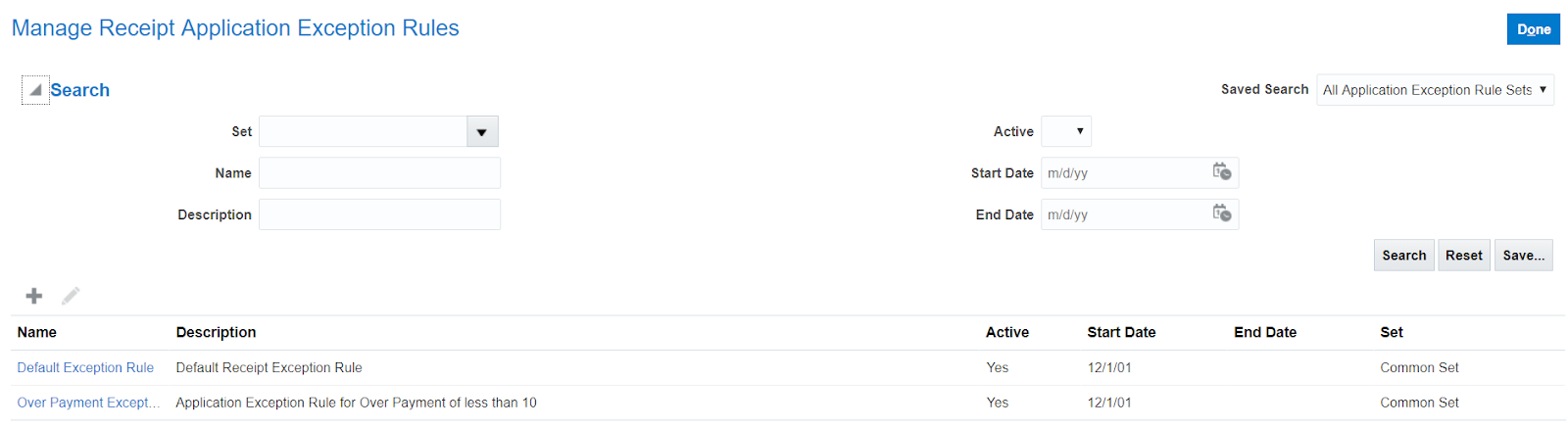The height and width of the screenshot is (428, 1568).
Task: Open the Default Exception Rule link
Action: (85, 368)
